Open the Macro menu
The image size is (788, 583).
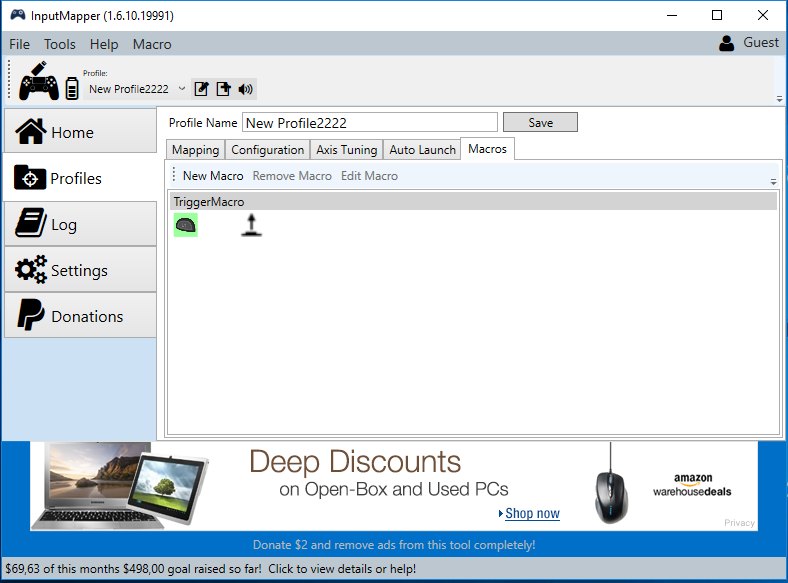point(152,44)
